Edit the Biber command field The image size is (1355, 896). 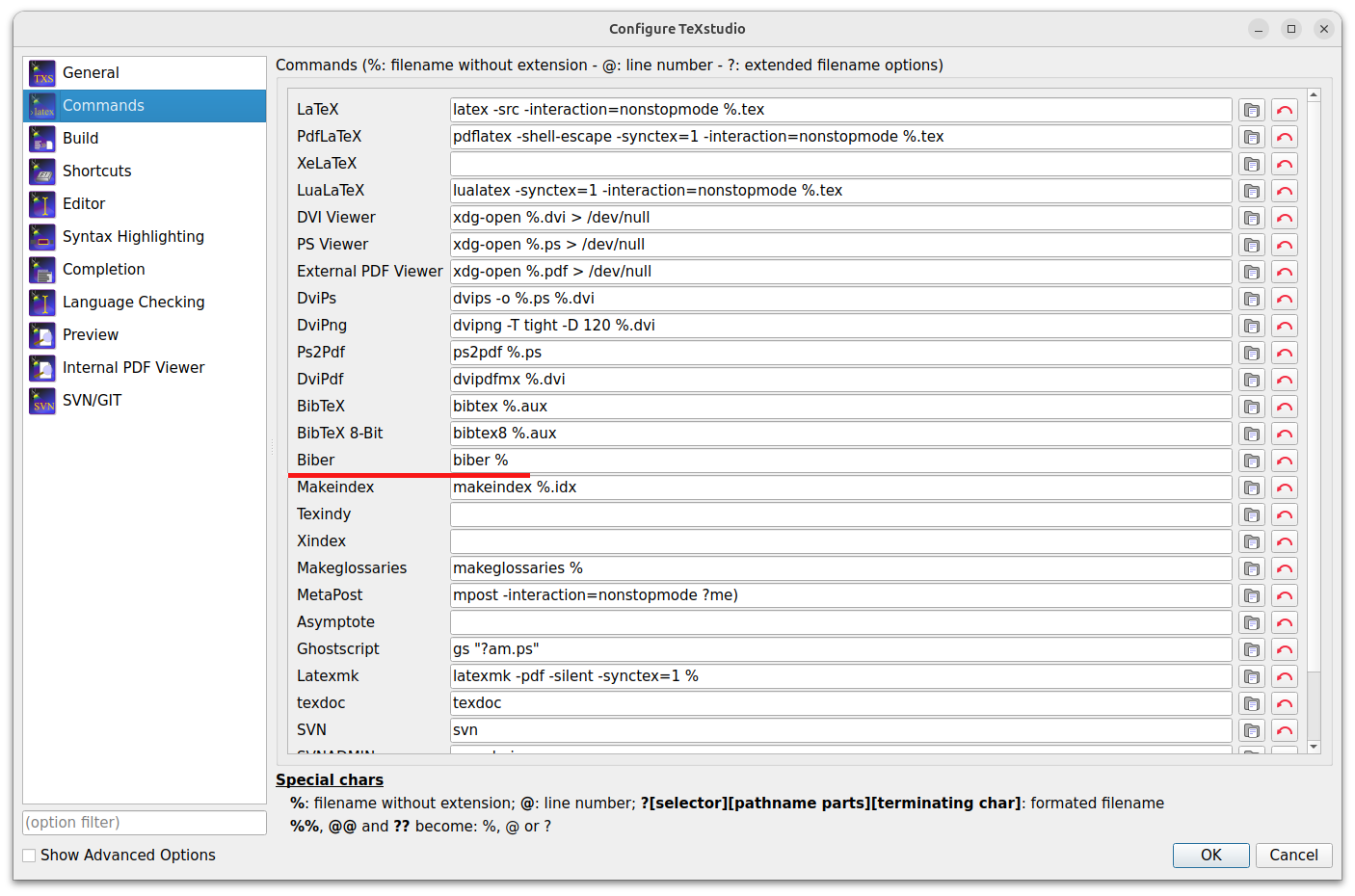[x=840, y=461]
